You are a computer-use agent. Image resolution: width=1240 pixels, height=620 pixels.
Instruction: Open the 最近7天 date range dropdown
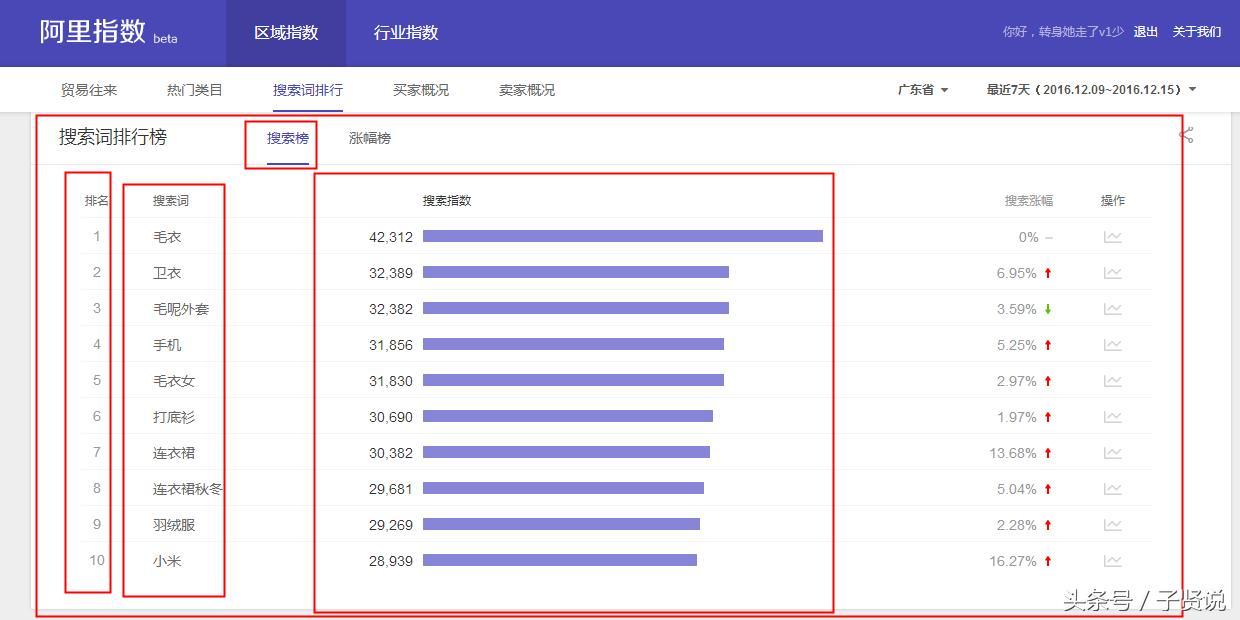point(1091,90)
